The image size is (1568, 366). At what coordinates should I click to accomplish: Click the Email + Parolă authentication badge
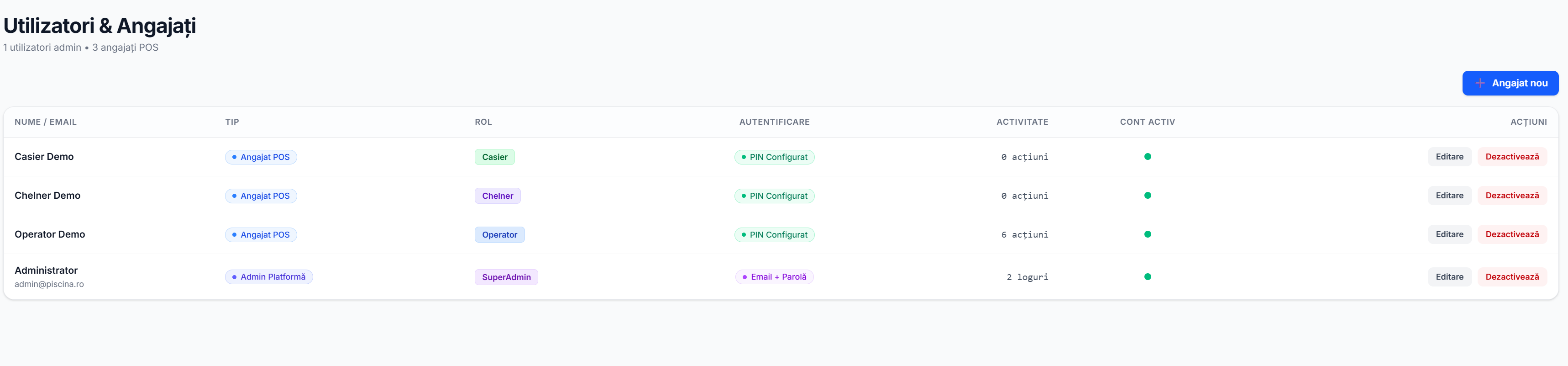pos(774,277)
